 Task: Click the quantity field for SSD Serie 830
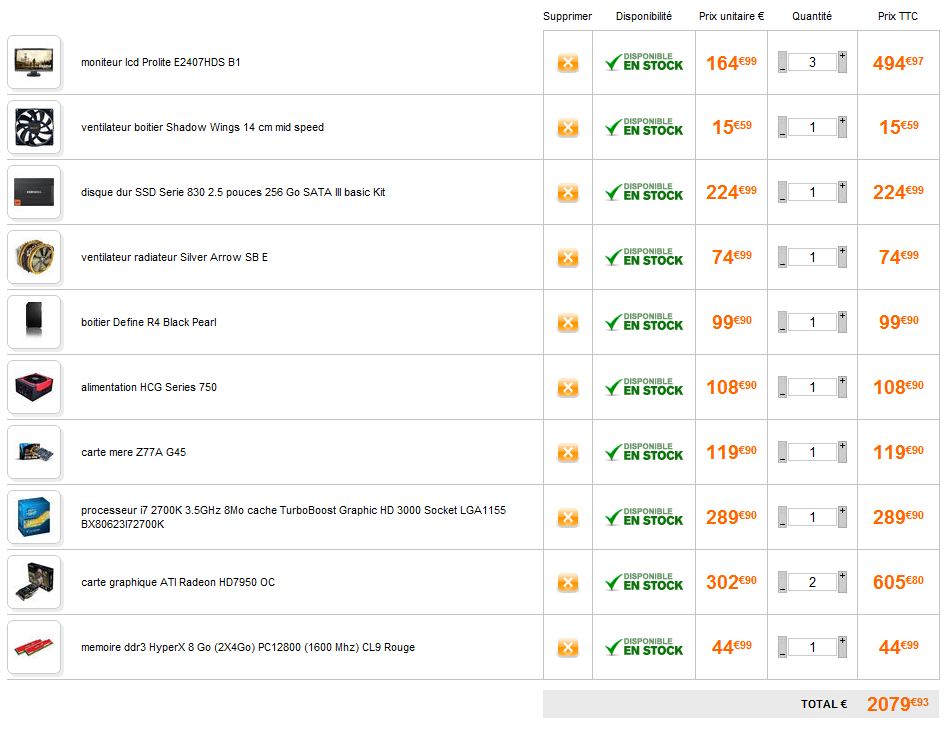coord(812,193)
